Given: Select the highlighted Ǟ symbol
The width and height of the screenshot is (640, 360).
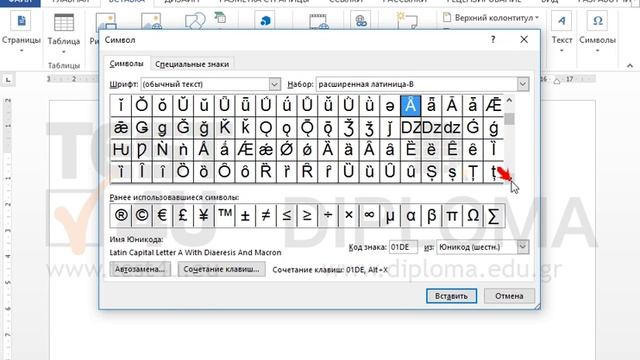Looking at the screenshot, I should [x=411, y=105].
